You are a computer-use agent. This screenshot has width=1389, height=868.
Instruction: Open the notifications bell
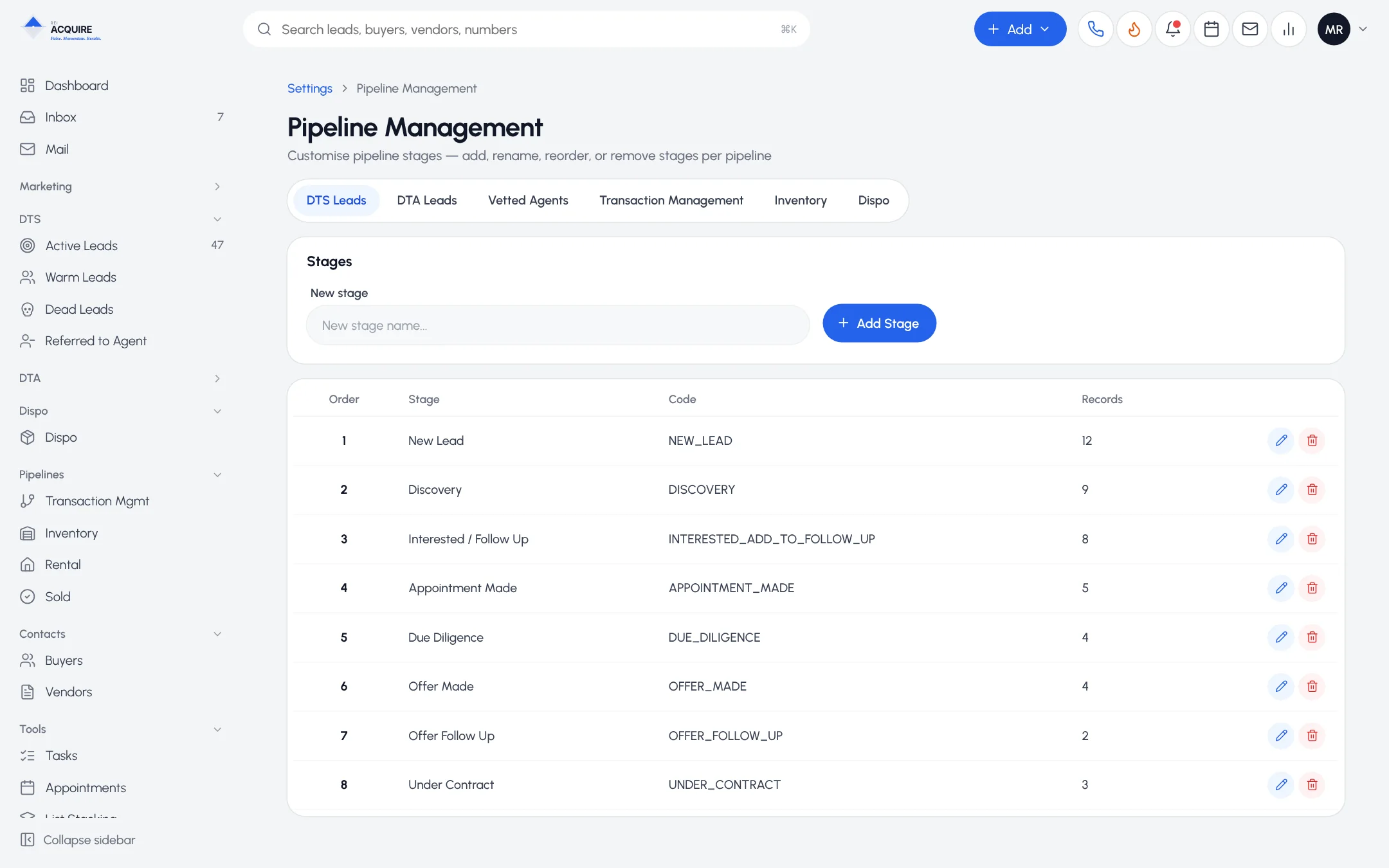pos(1173,29)
